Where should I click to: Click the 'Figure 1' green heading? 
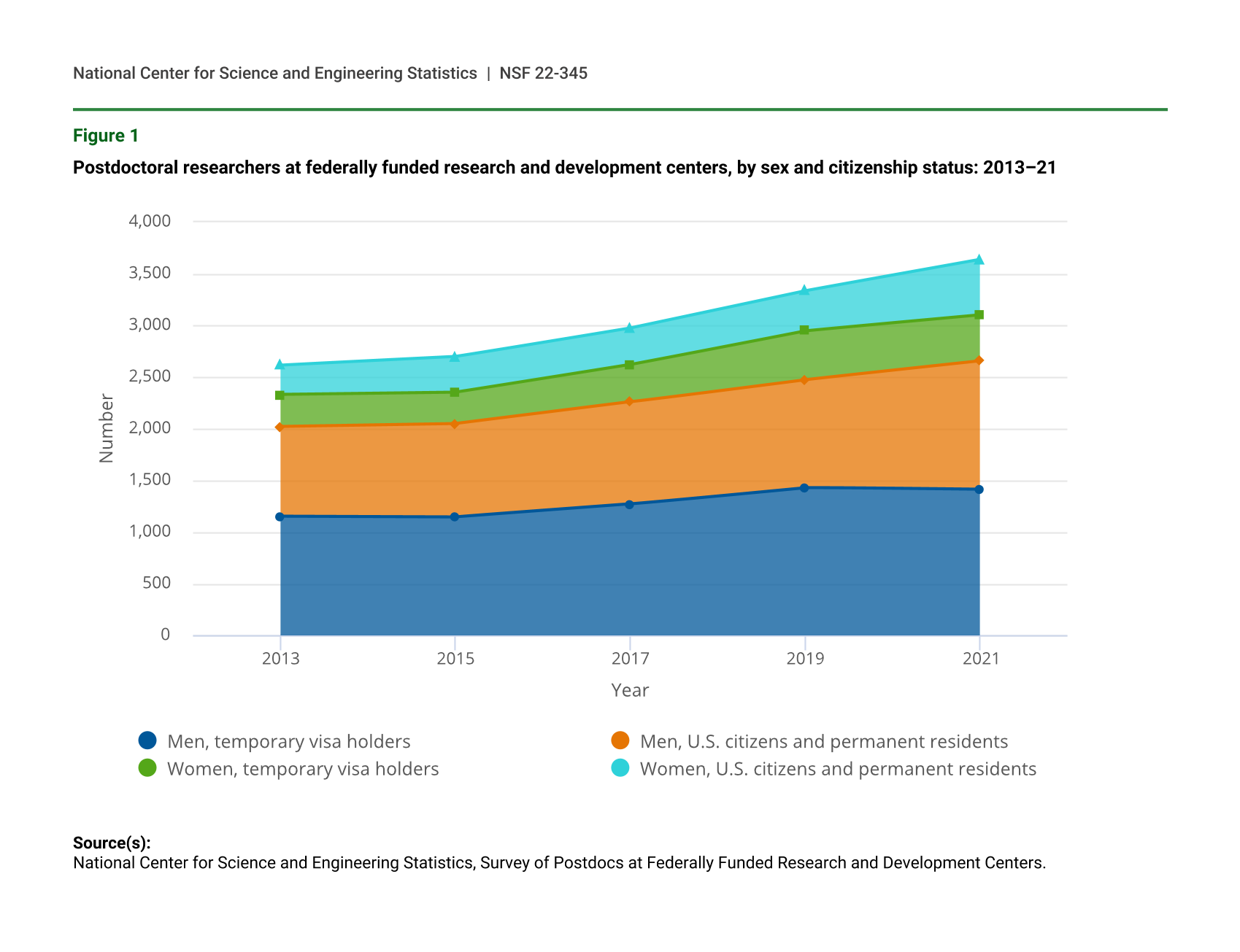(x=106, y=136)
